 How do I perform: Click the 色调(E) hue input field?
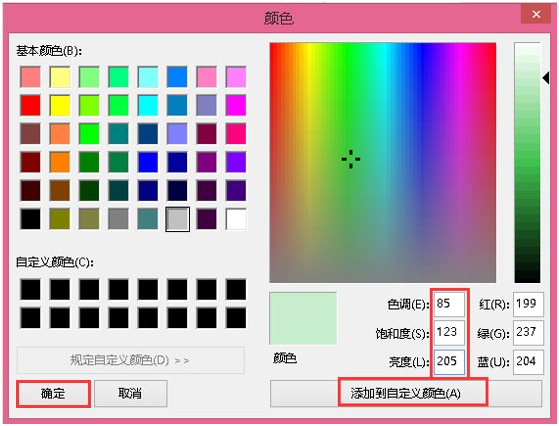click(449, 304)
